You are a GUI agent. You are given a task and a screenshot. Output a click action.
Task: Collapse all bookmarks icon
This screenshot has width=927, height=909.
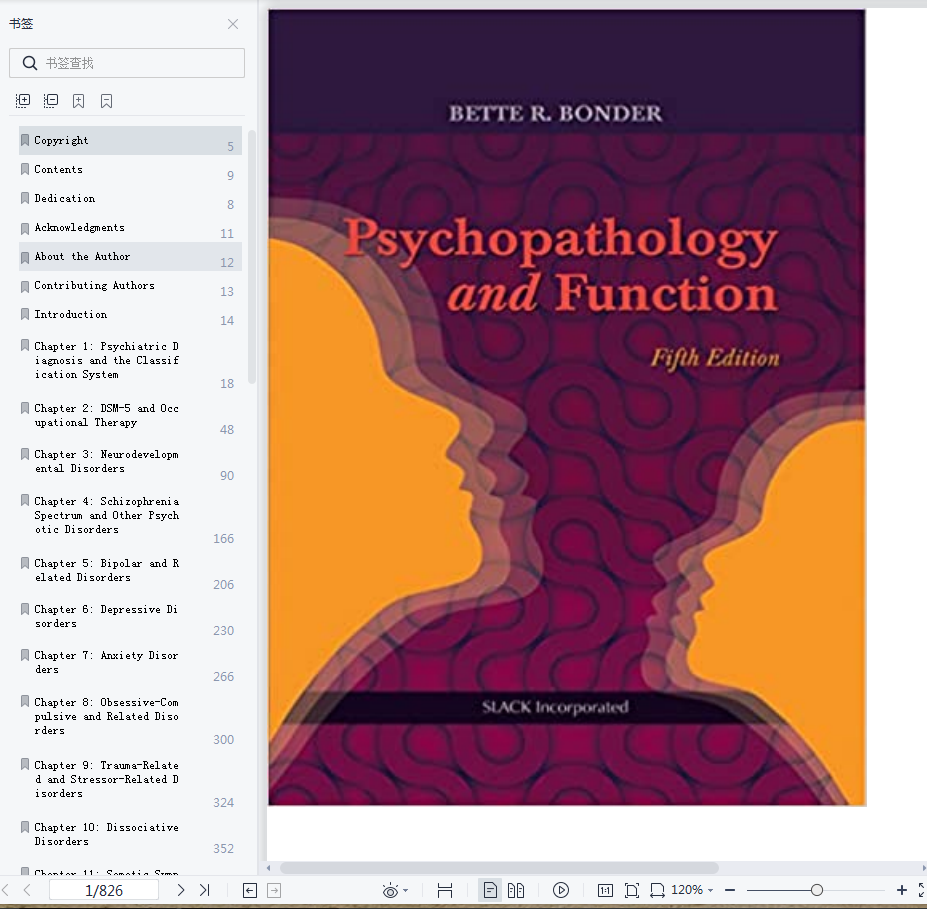[x=51, y=100]
